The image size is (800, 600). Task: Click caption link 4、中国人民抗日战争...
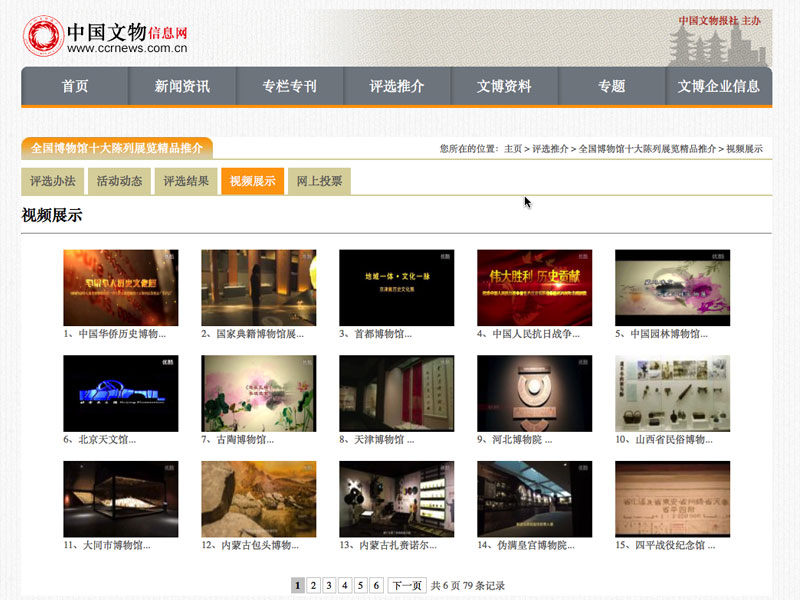tap(529, 334)
